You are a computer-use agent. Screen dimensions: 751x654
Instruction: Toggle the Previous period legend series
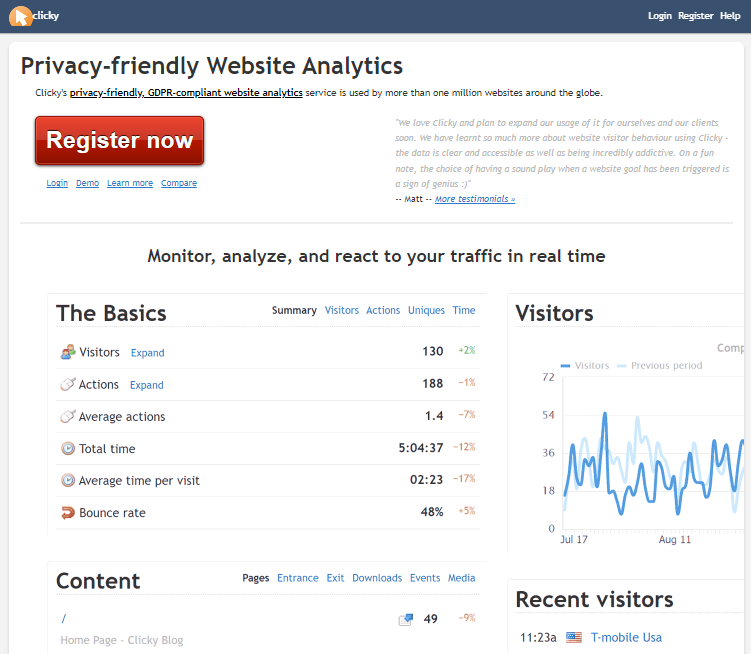click(660, 366)
